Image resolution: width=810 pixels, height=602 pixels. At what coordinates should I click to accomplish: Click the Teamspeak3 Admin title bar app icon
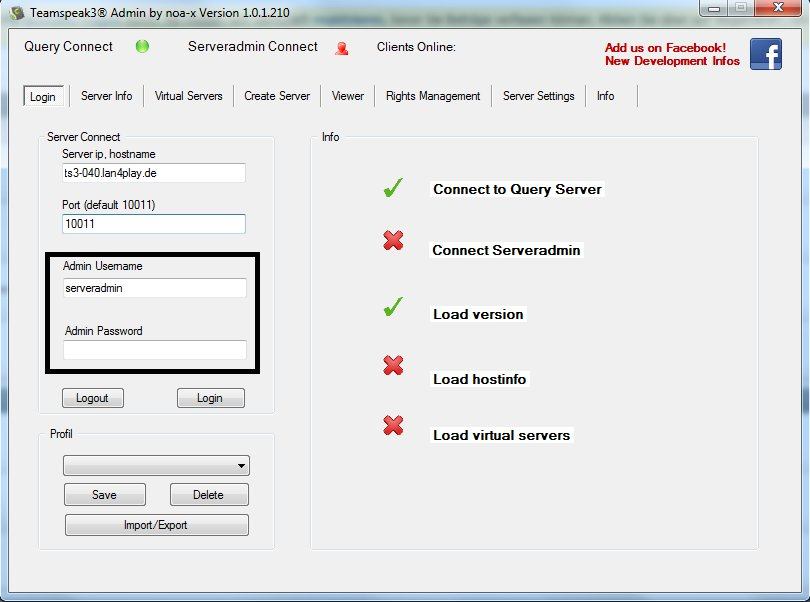[x=17, y=13]
